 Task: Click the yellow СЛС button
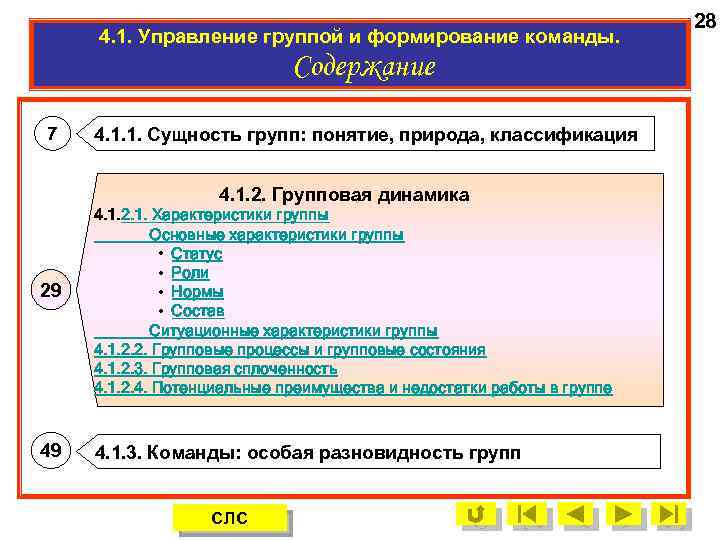click(230, 518)
